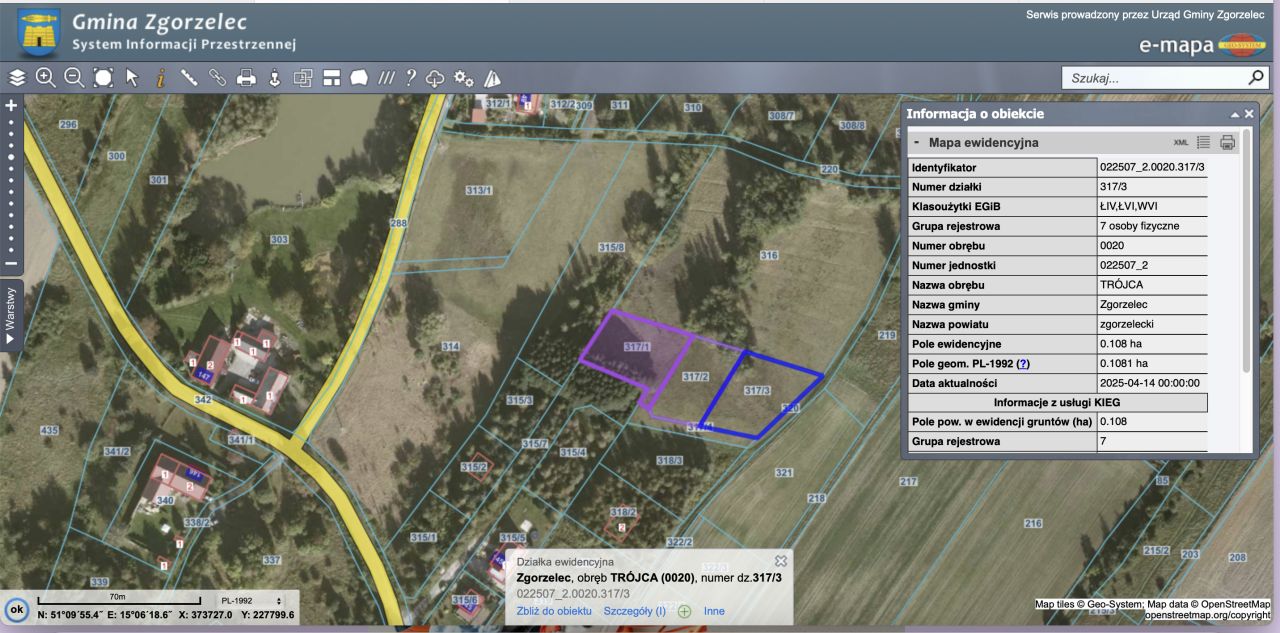Export Mapa ewidencyjna data as XML
The height and width of the screenshot is (633, 1280).
pyautogui.click(x=1181, y=142)
